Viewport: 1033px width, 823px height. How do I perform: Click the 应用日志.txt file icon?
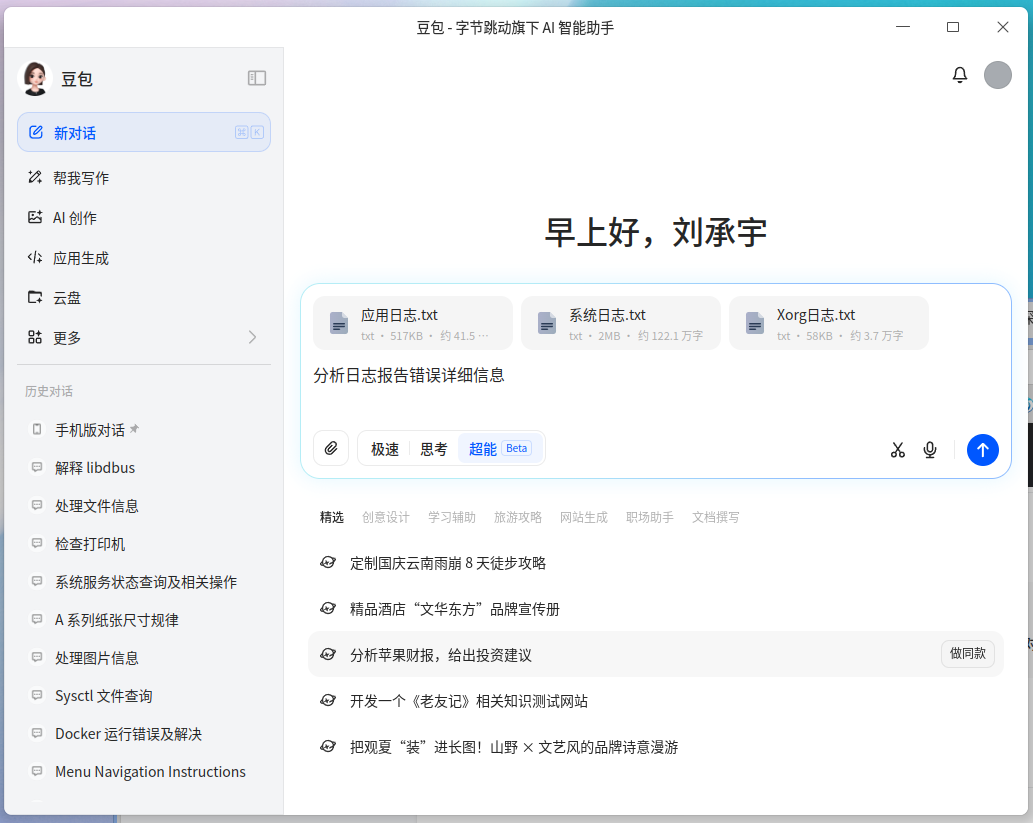pyautogui.click(x=339, y=323)
